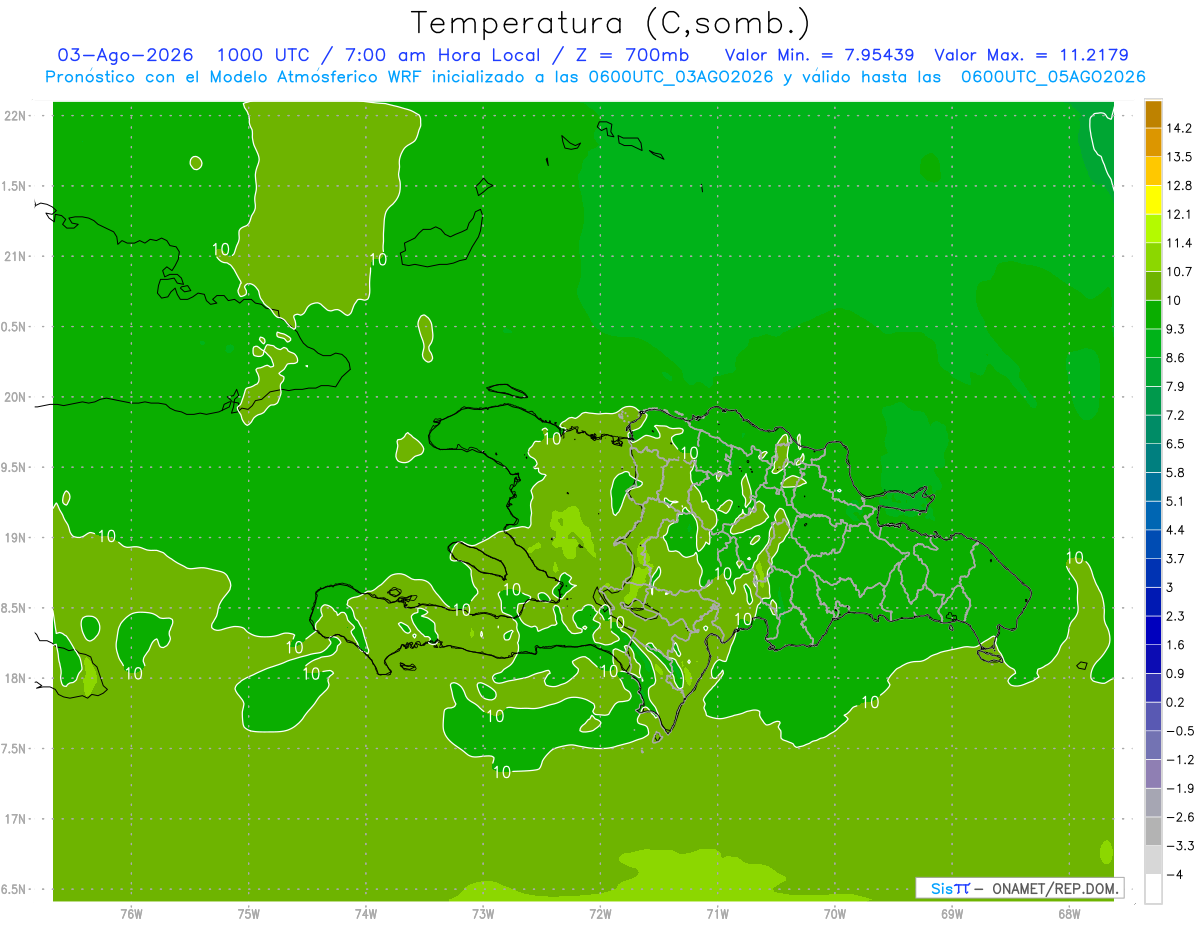The height and width of the screenshot is (927, 1200).
Task: Click the 76W longitude axis label
Action: pyautogui.click(x=131, y=913)
